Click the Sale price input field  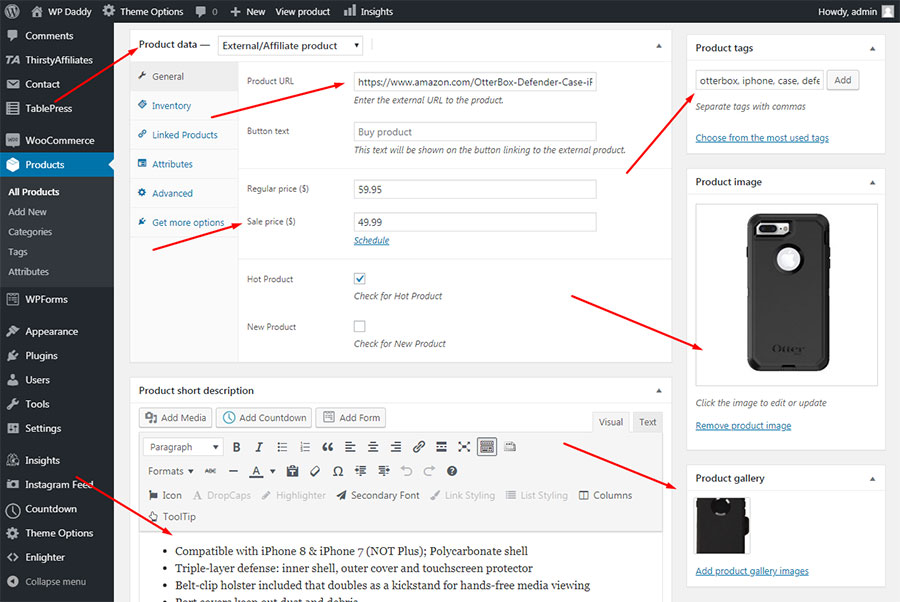475,222
